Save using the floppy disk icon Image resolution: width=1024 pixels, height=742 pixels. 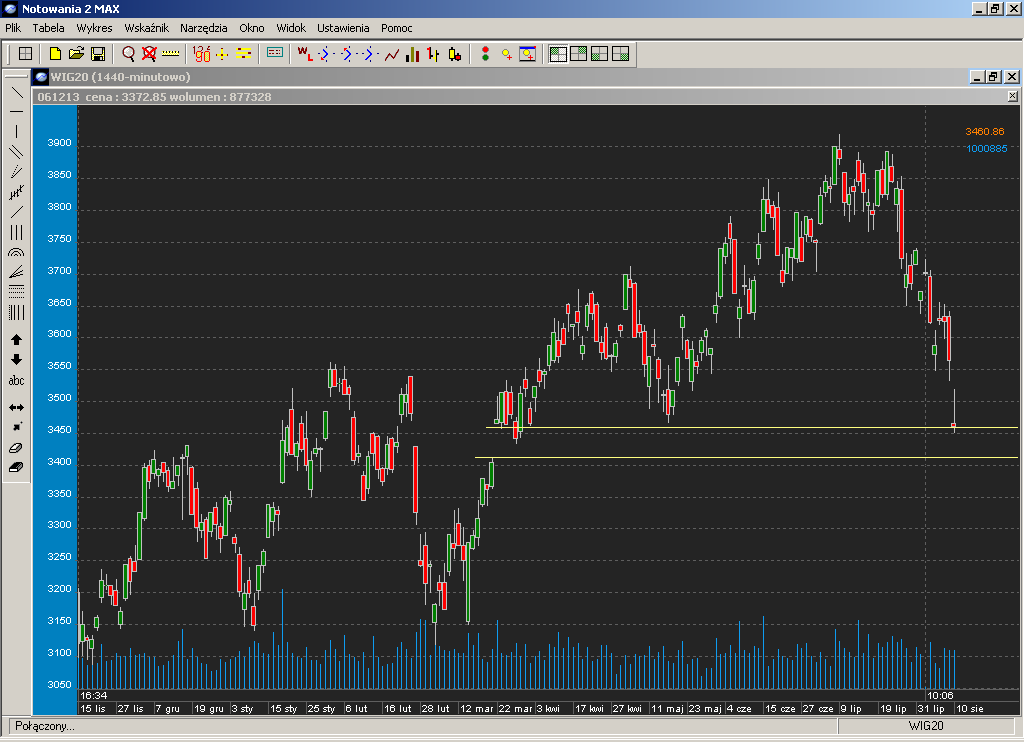pyautogui.click(x=98, y=54)
